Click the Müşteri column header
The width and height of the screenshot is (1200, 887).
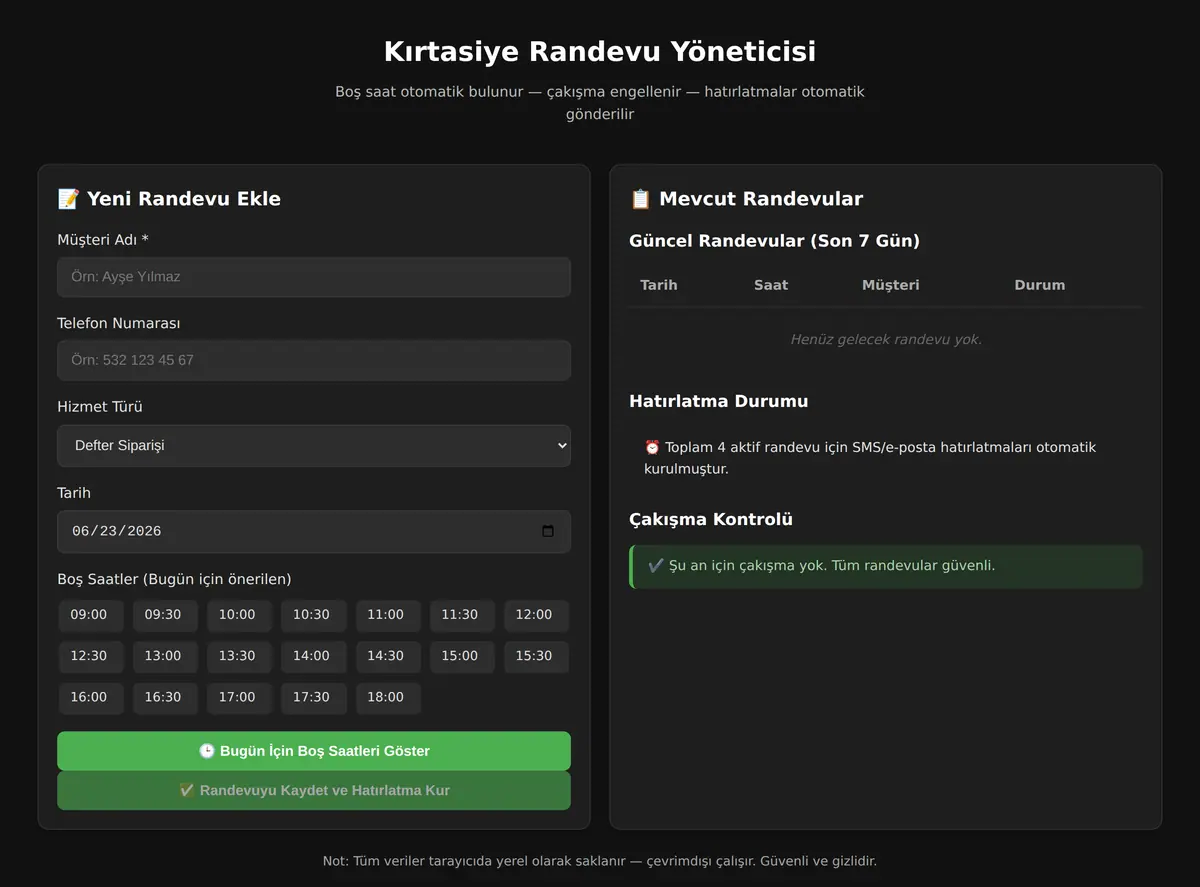click(x=891, y=285)
